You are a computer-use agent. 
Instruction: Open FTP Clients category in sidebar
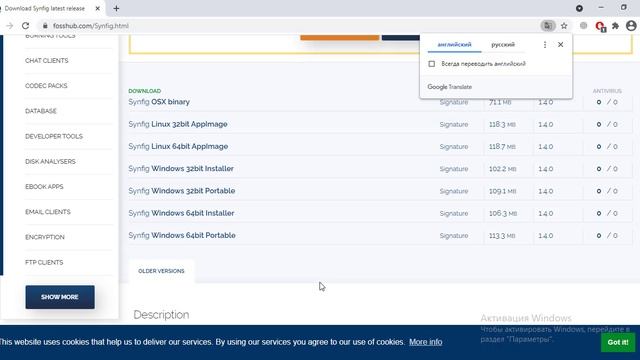44,262
